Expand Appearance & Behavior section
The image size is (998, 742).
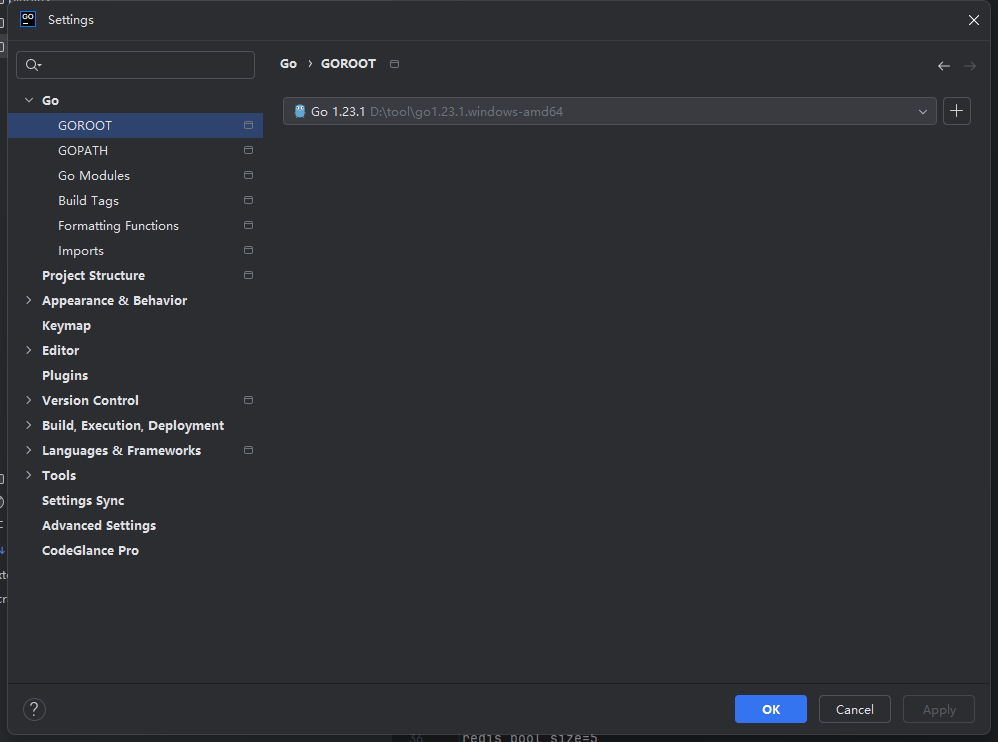click(29, 300)
